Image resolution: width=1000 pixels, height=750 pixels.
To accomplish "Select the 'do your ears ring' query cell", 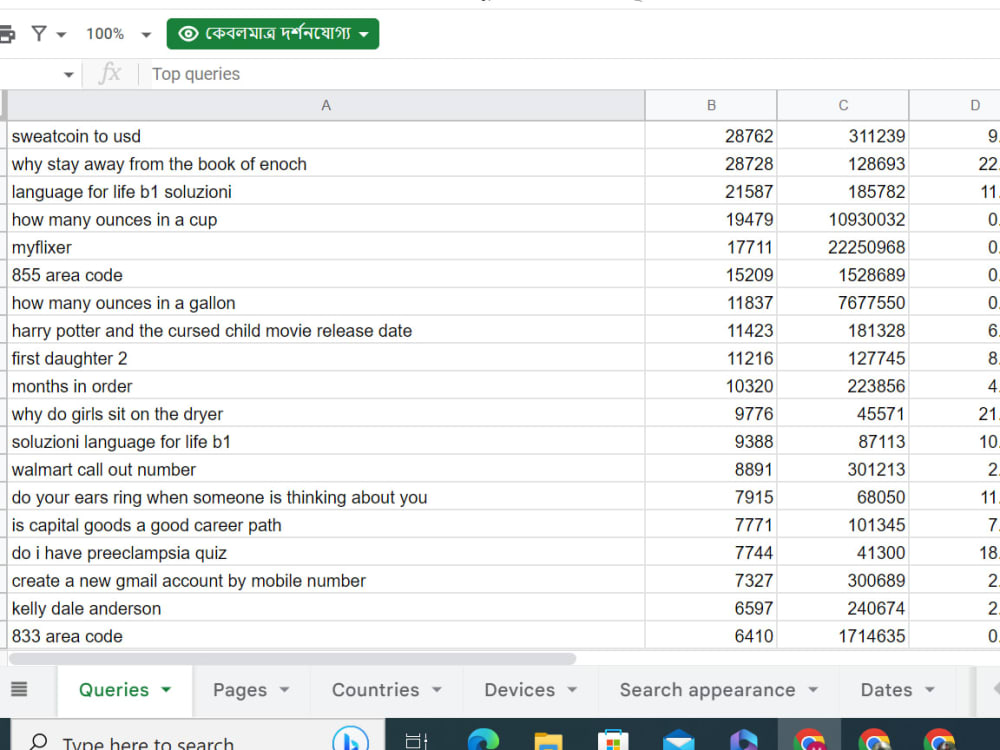I will pyautogui.click(x=326, y=497).
